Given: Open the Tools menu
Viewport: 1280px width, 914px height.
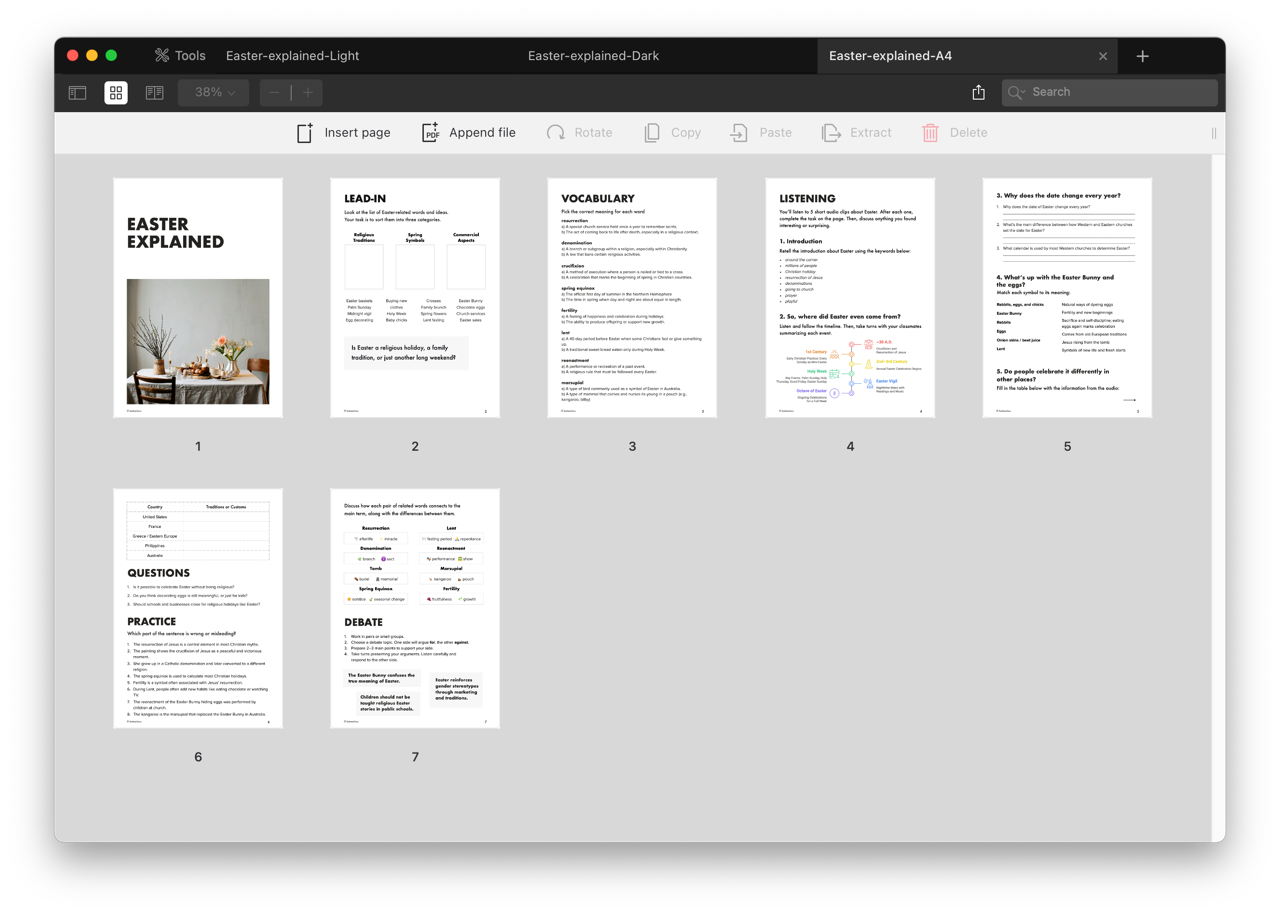Looking at the screenshot, I should [x=179, y=55].
